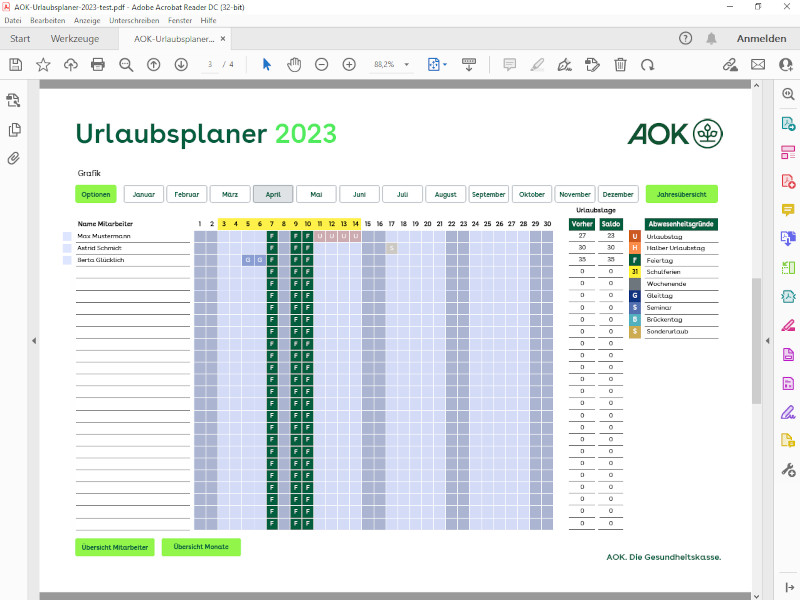
Task: Select the Hand pan tool
Action: 294,65
